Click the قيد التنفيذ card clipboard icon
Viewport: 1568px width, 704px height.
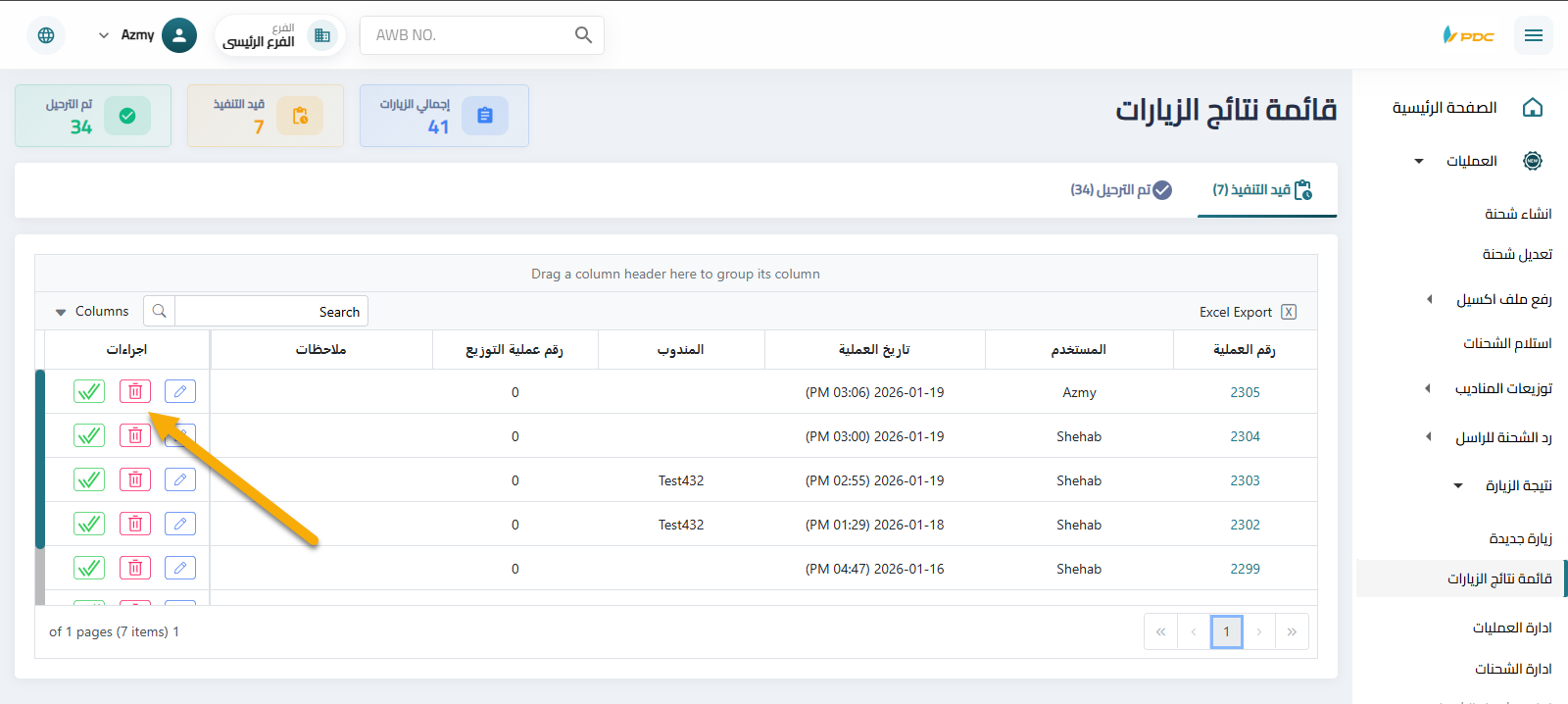pos(300,116)
